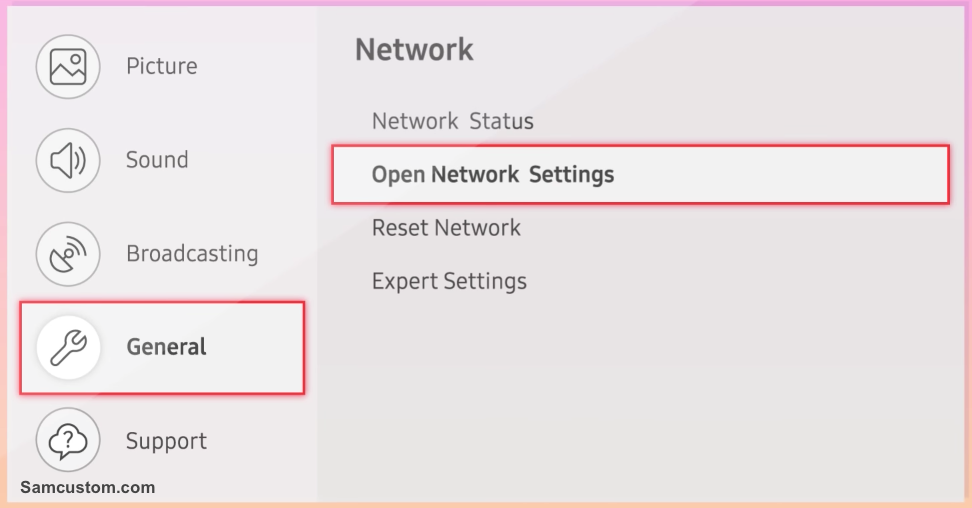This screenshot has height=508, width=972.
Task: Go to the Broadcasting menu label
Action: (192, 254)
